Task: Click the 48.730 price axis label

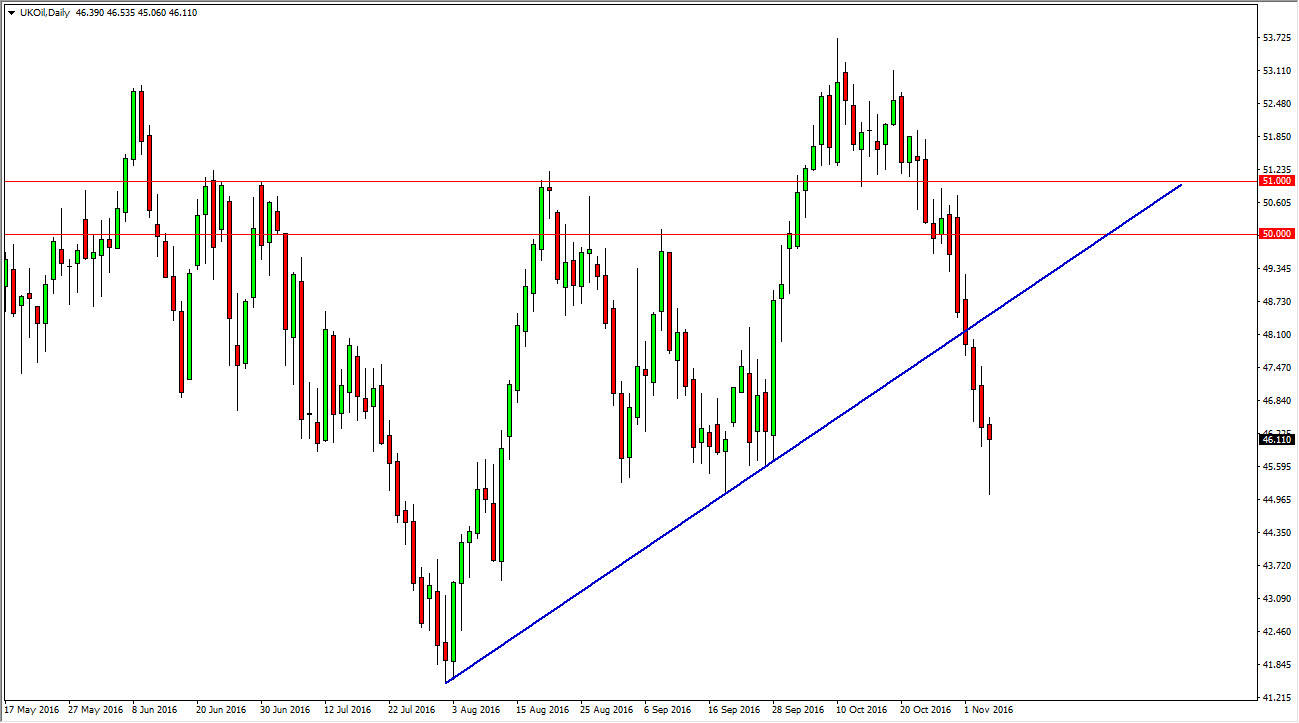Action: pos(1279,302)
